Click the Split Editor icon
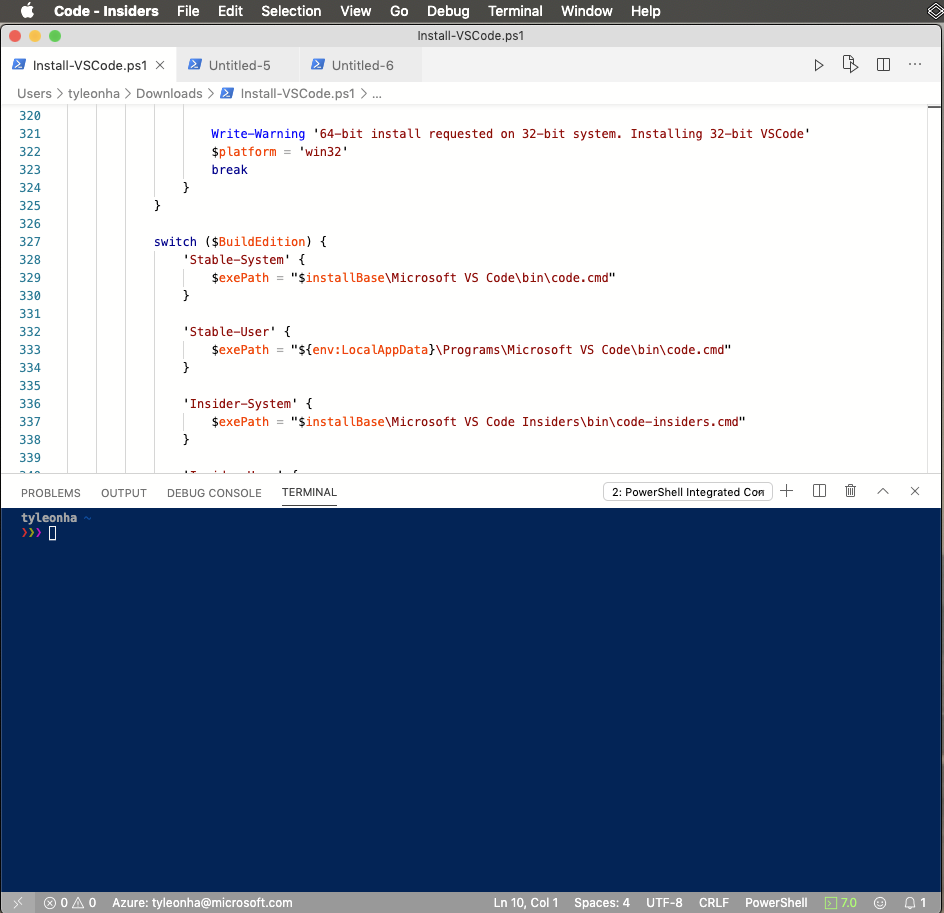944x913 pixels. tap(883, 63)
